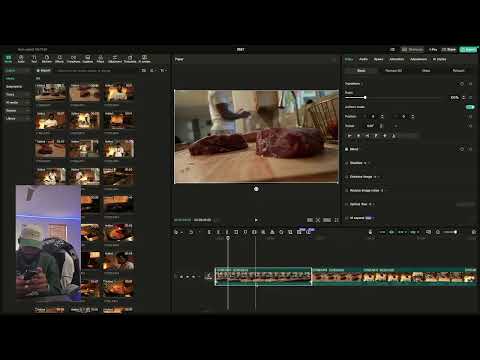Open the Stickers panel icon
This screenshot has height=360, width=480.
click(47, 59)
